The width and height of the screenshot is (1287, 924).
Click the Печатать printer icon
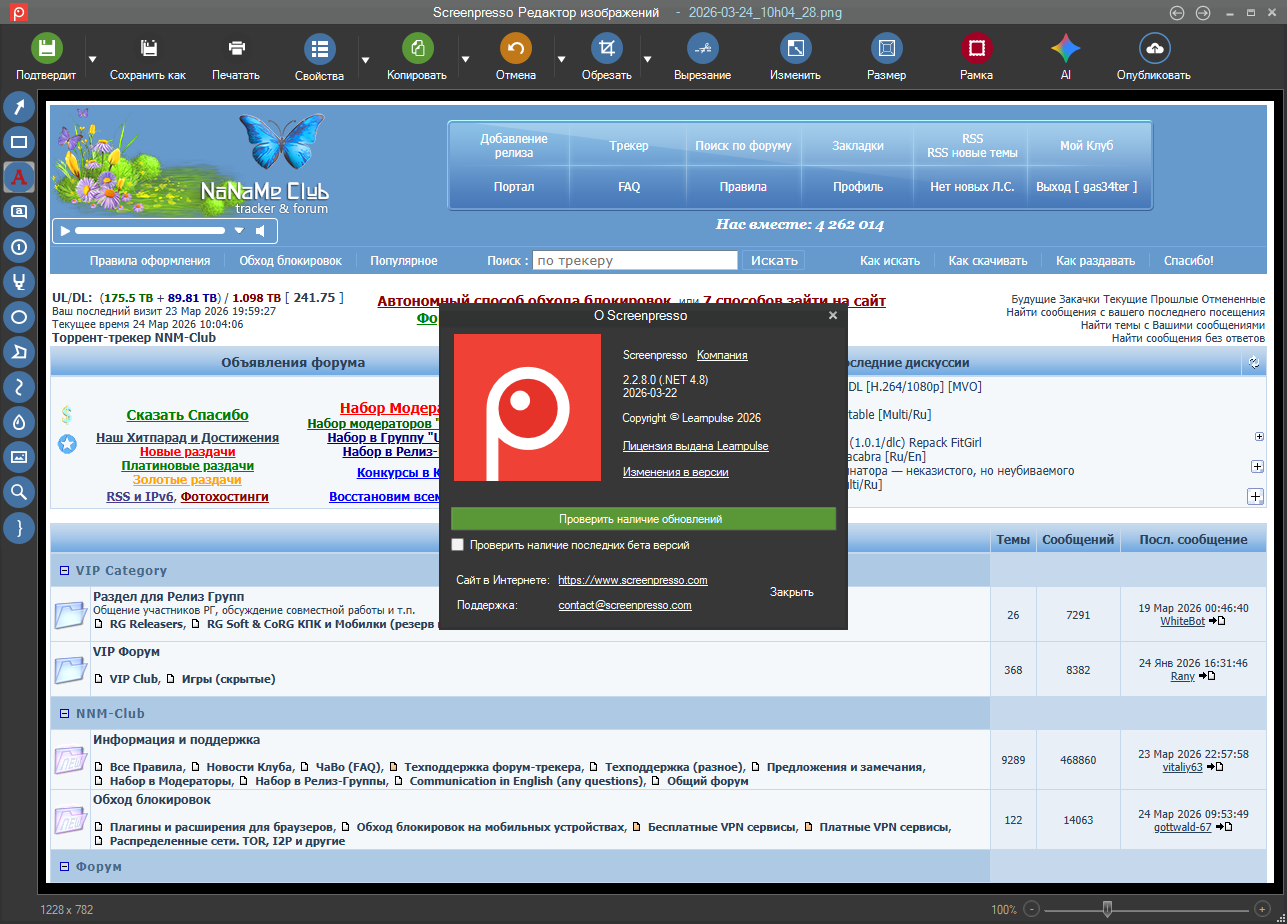236,48
